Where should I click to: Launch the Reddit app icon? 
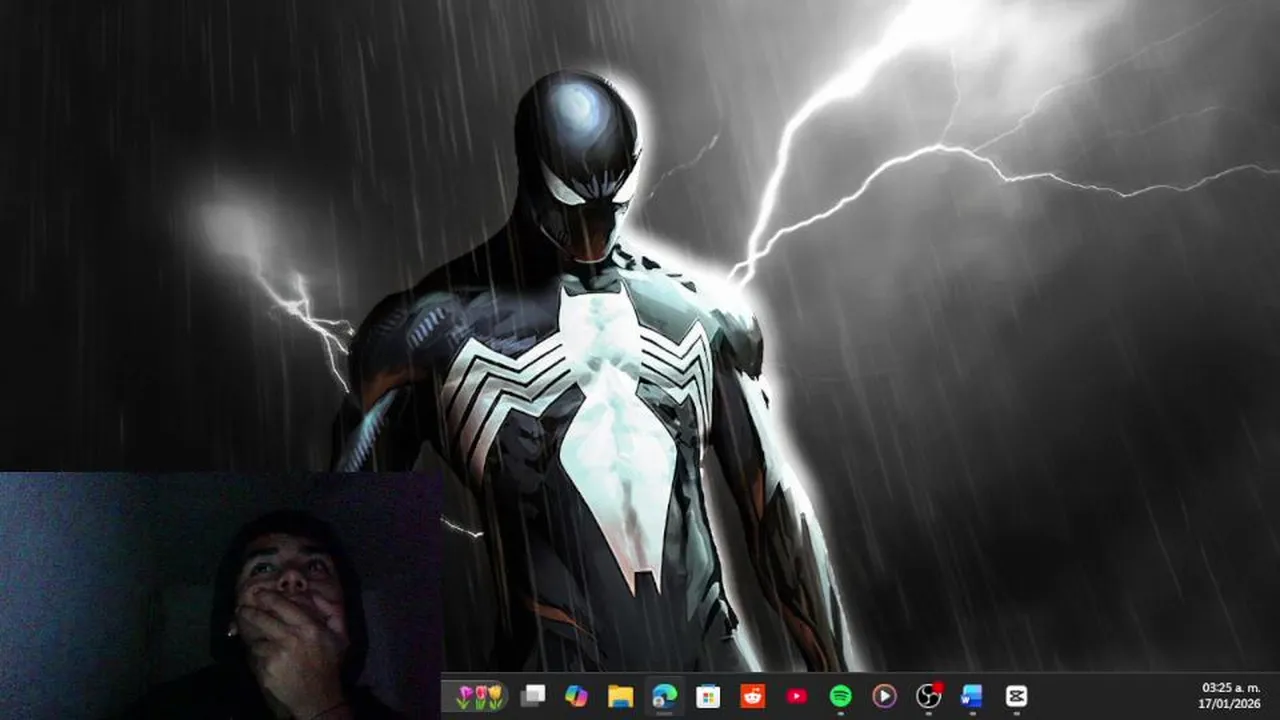(752, 696)
